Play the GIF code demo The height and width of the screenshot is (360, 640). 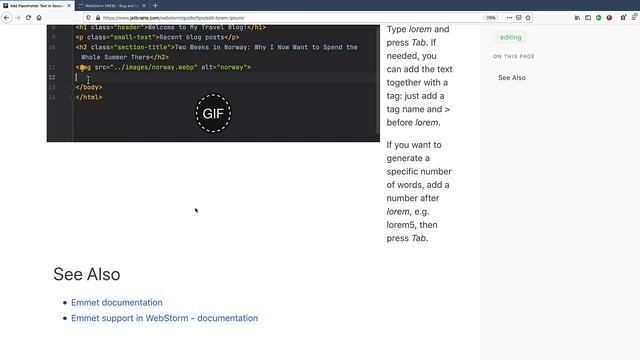pos(213,113)
